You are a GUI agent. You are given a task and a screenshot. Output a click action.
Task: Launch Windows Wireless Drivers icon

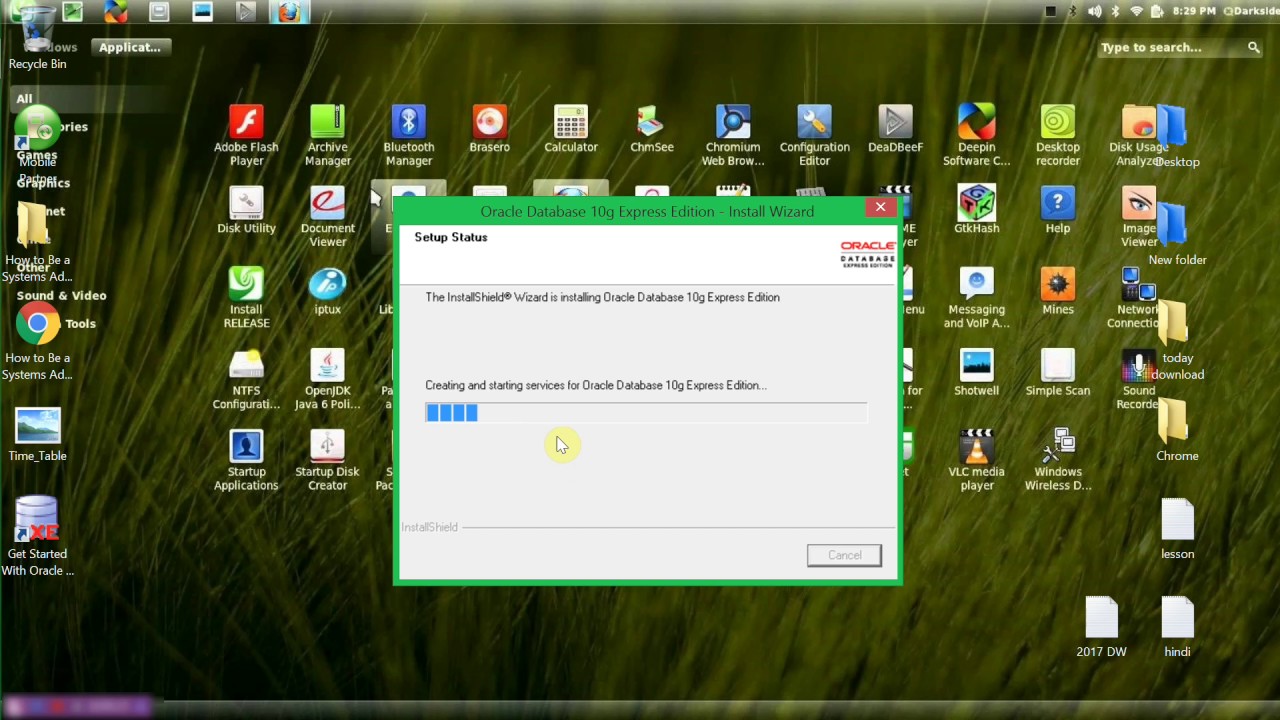(1057, 446)
